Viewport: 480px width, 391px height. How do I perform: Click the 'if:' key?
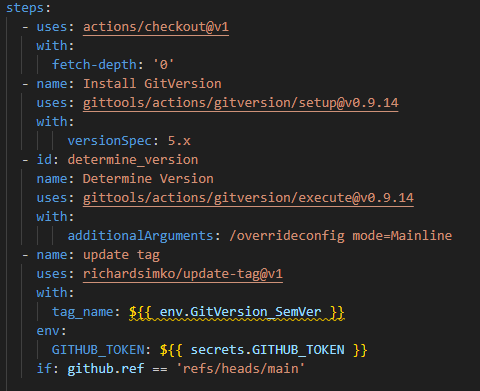pyautogui.click(x=48, y=369)
